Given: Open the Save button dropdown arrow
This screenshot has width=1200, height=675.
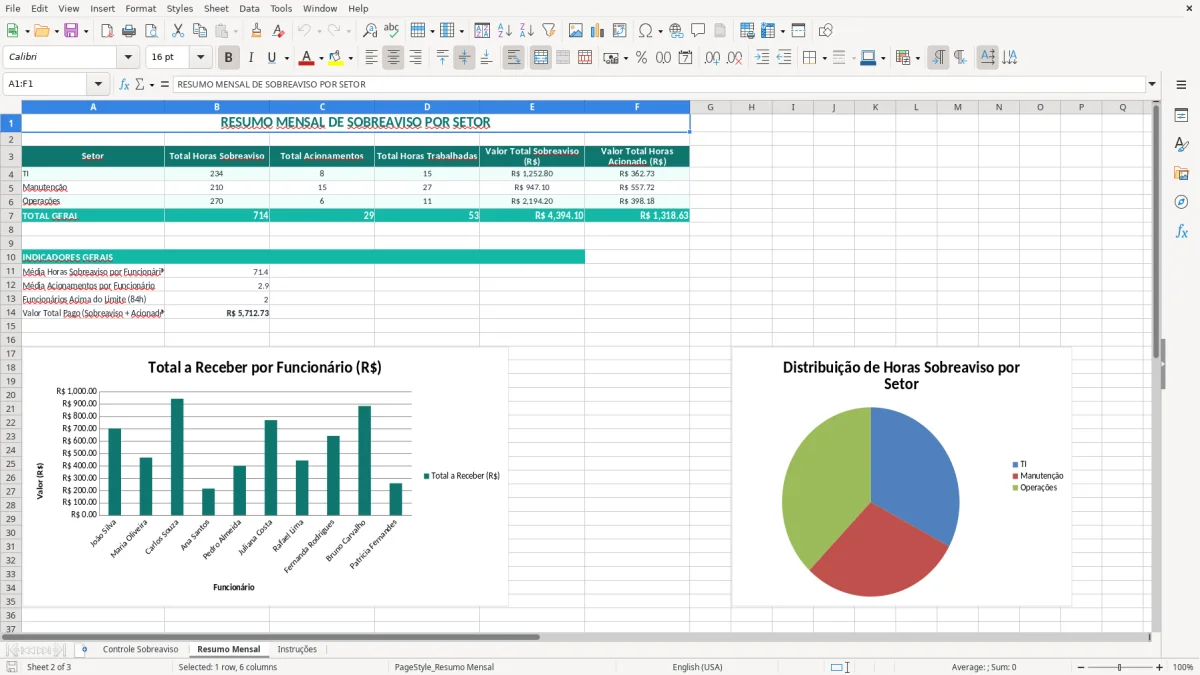Looking at the screenshot, I should 86,31.
